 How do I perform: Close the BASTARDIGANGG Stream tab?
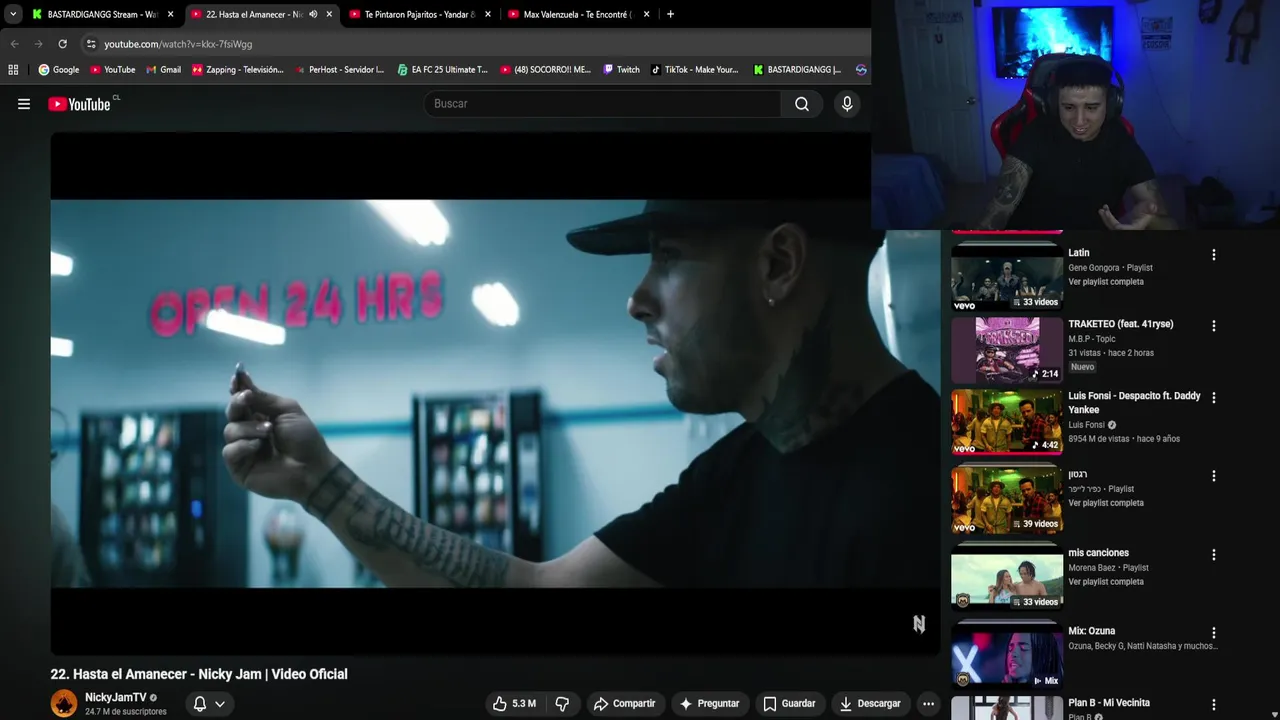pos(171,14)
